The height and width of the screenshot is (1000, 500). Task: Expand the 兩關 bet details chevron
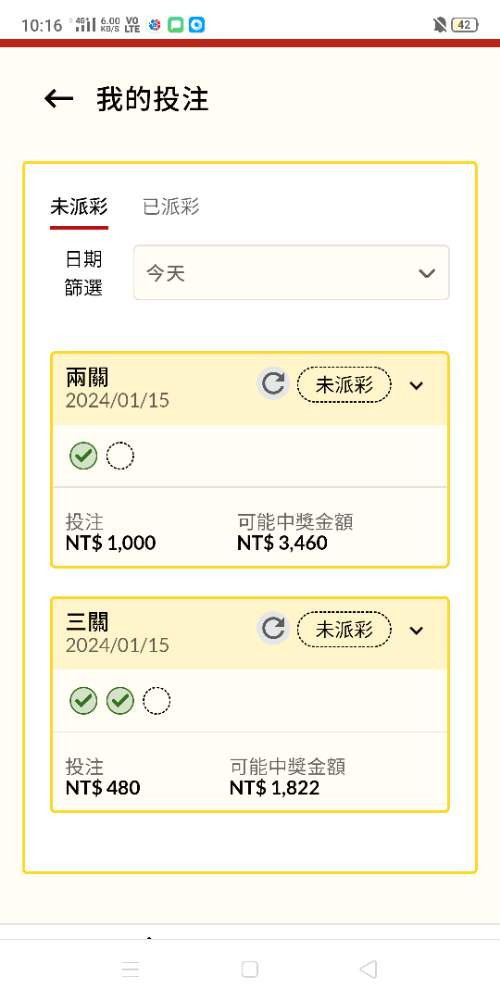coord(416,385)
